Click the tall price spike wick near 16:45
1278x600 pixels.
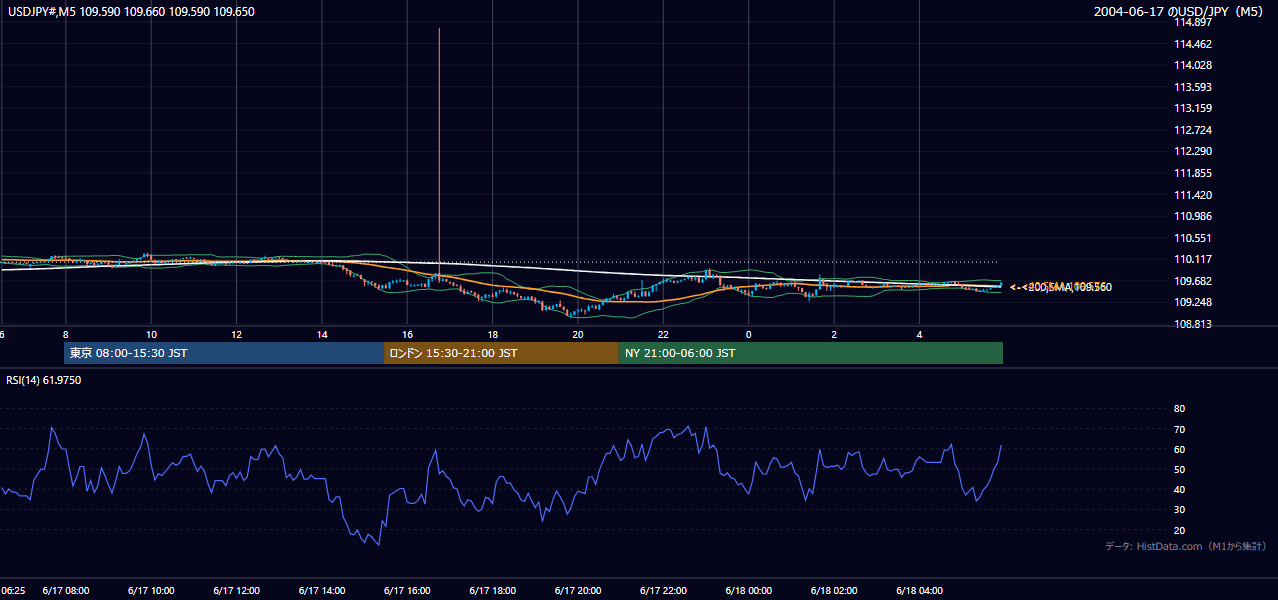click(x=439, y=150)
